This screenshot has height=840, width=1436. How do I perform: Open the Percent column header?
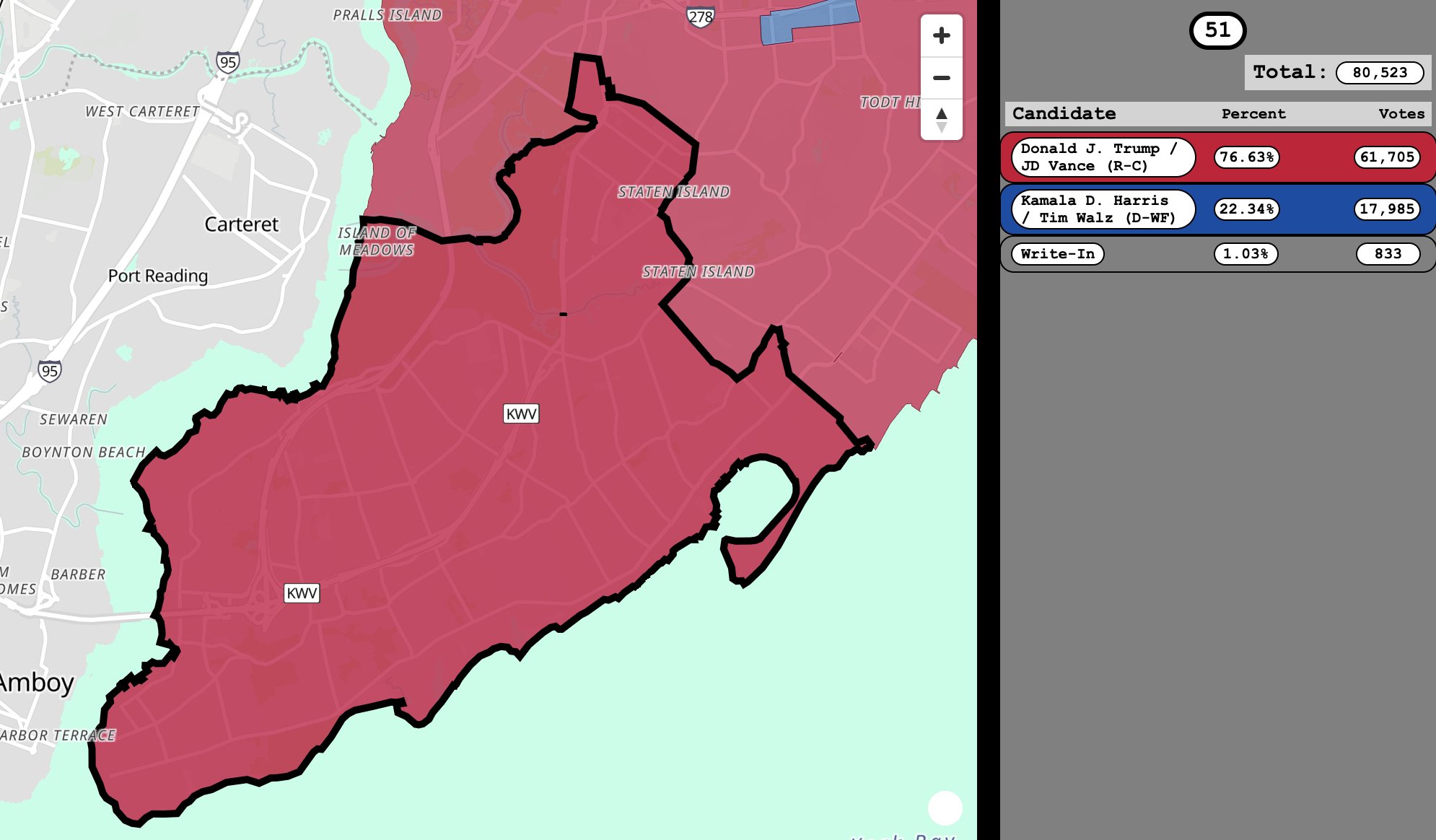coord(1253,113)
